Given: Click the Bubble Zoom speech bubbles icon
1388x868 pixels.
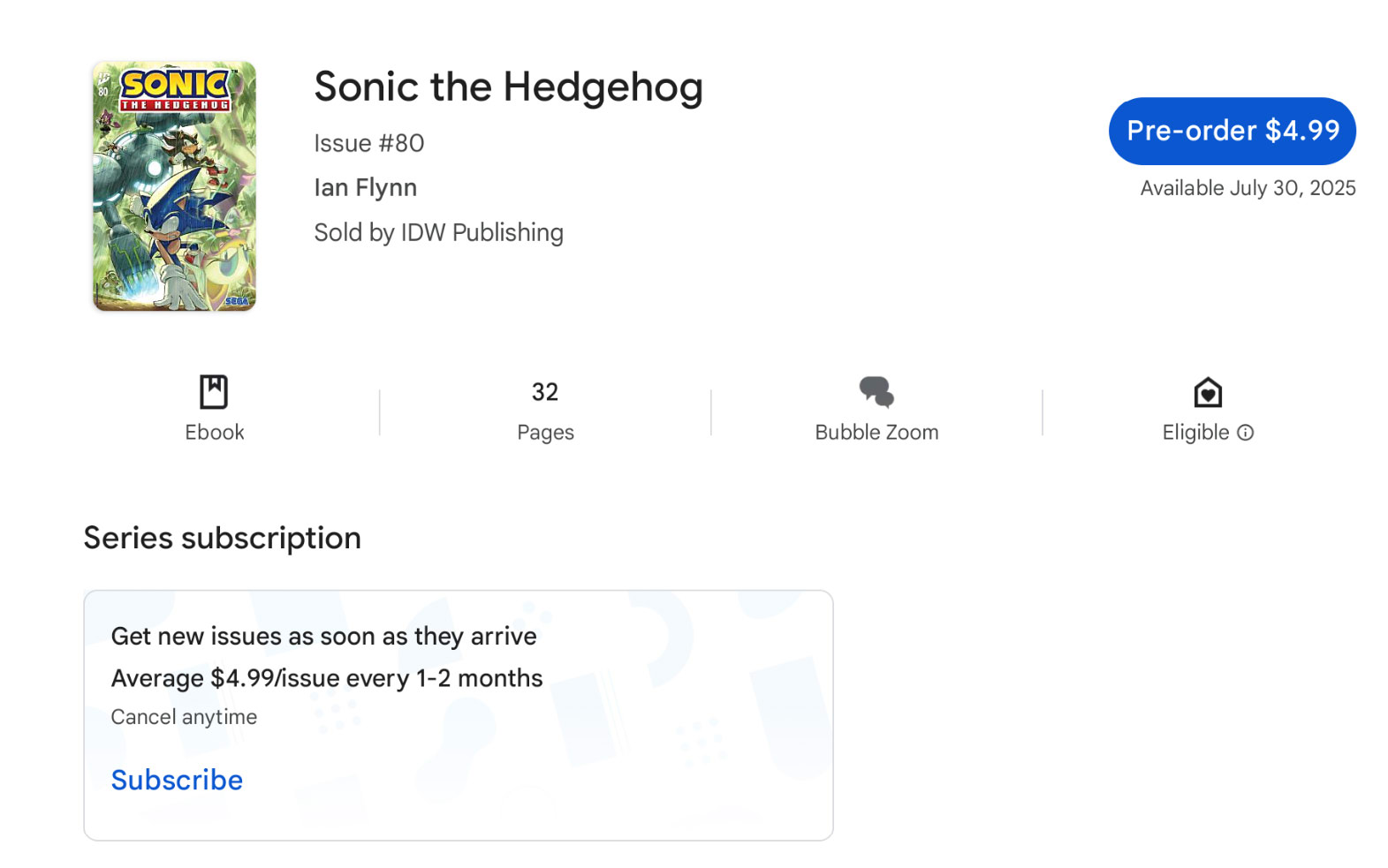Looking at the screenshot, I should click(x=876, y=392).
